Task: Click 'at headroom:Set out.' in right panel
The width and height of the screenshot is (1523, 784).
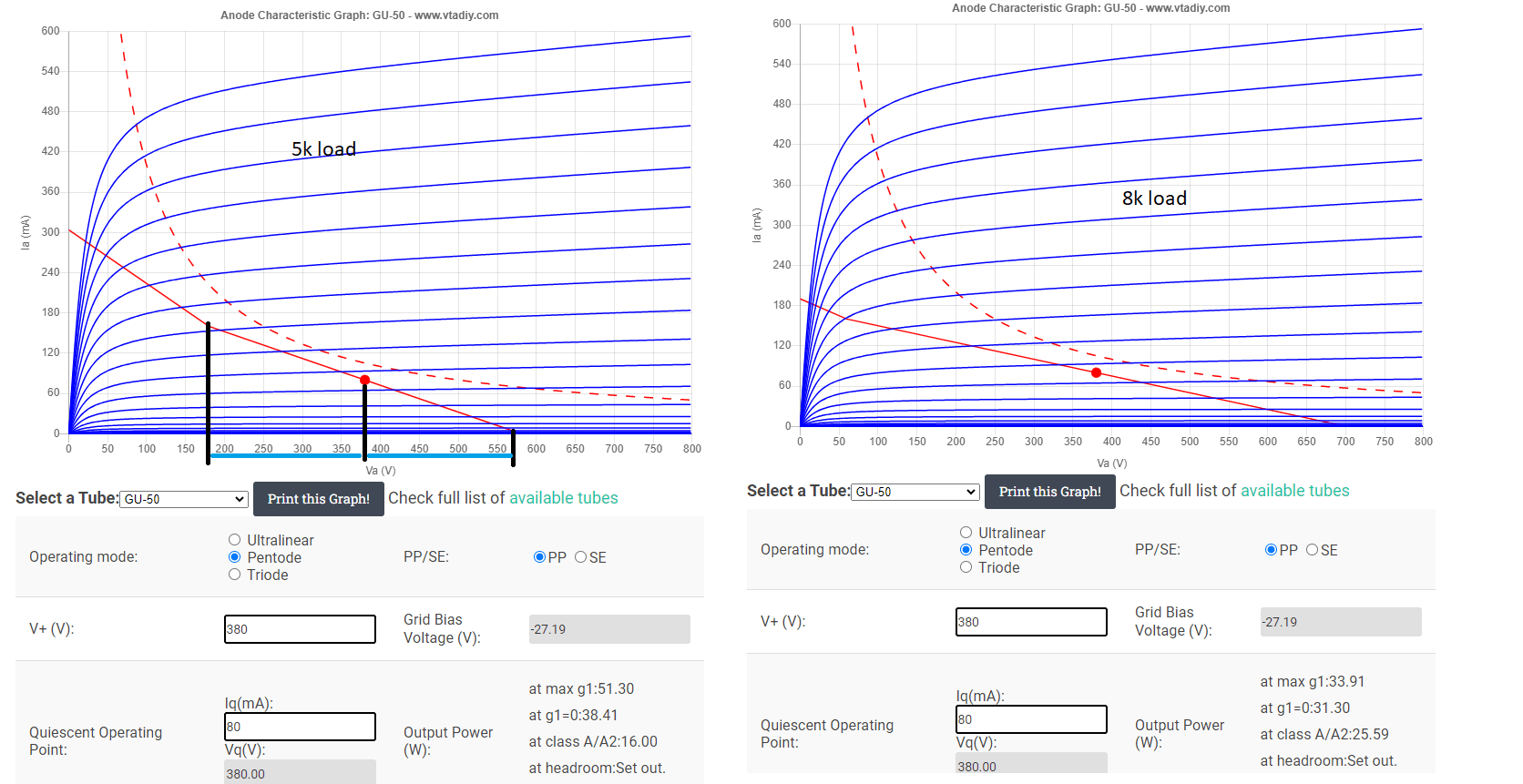Action: tap(1328, 761)
